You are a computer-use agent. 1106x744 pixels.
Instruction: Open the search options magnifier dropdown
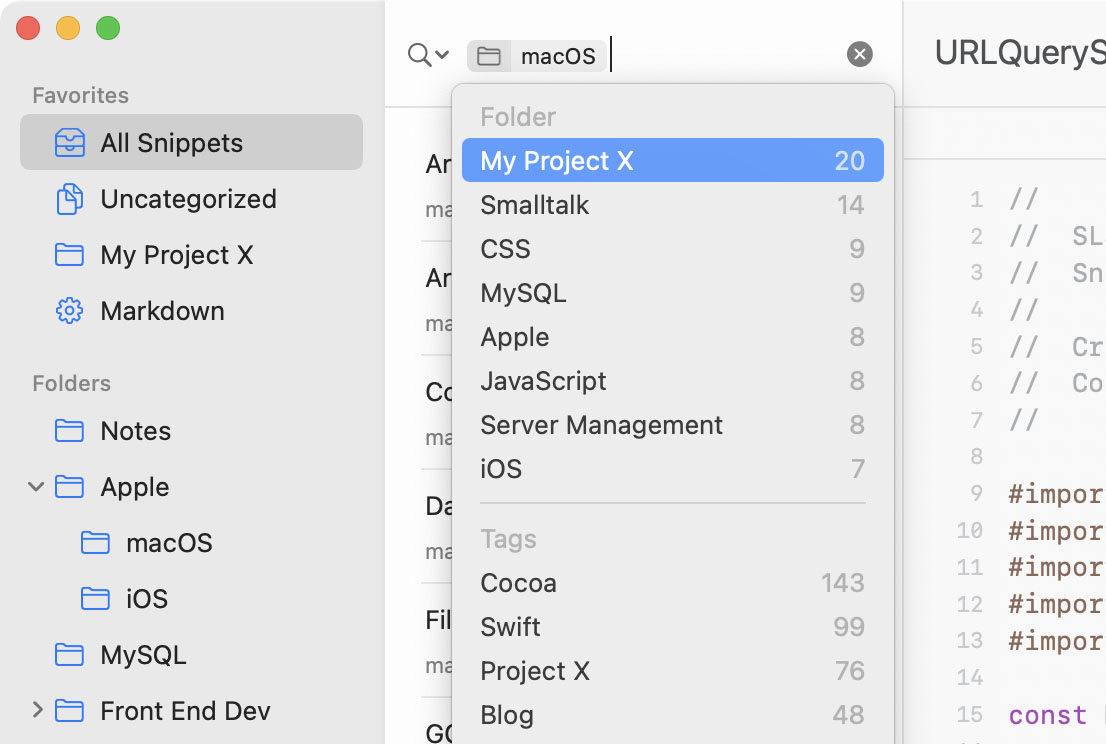tap(427, 54)
